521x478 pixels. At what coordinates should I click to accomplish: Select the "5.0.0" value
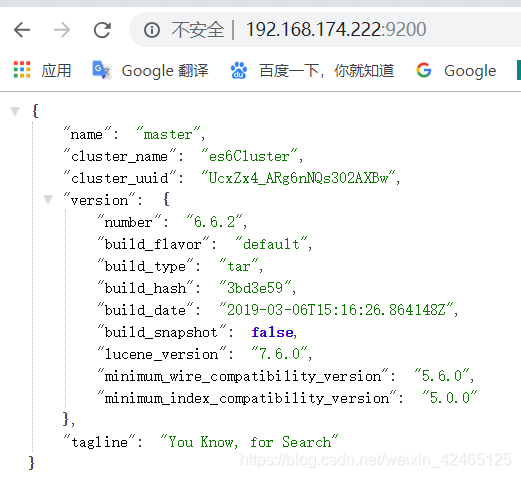(x=450, y=398)
